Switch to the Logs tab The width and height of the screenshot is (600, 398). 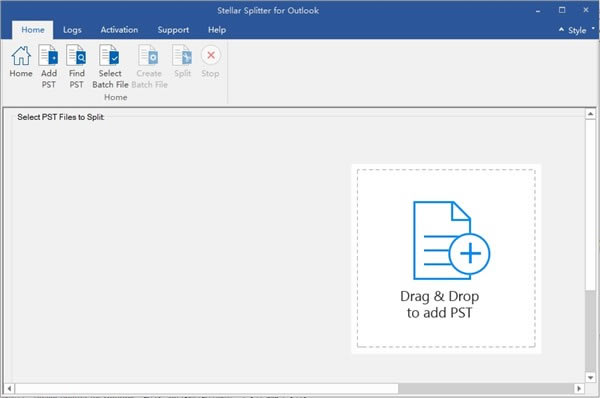click(x=72, y=30)
